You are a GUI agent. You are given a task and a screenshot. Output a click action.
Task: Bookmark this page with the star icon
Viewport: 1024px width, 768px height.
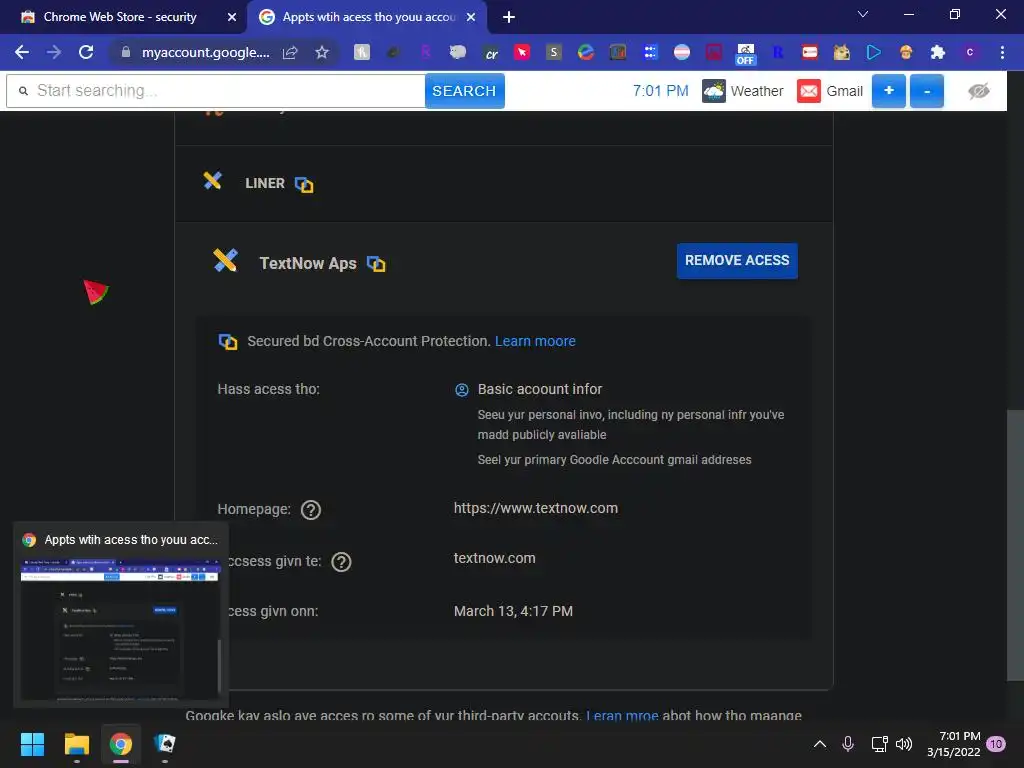[x=321, y=52]
